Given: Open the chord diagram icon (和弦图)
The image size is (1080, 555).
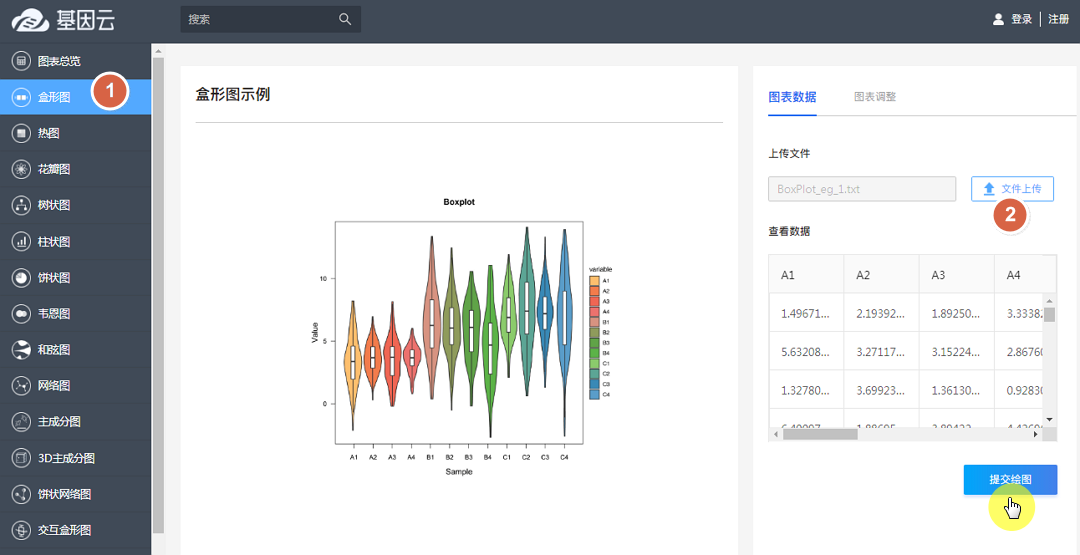Looking at the screenshot, I should tap(20, 349).
